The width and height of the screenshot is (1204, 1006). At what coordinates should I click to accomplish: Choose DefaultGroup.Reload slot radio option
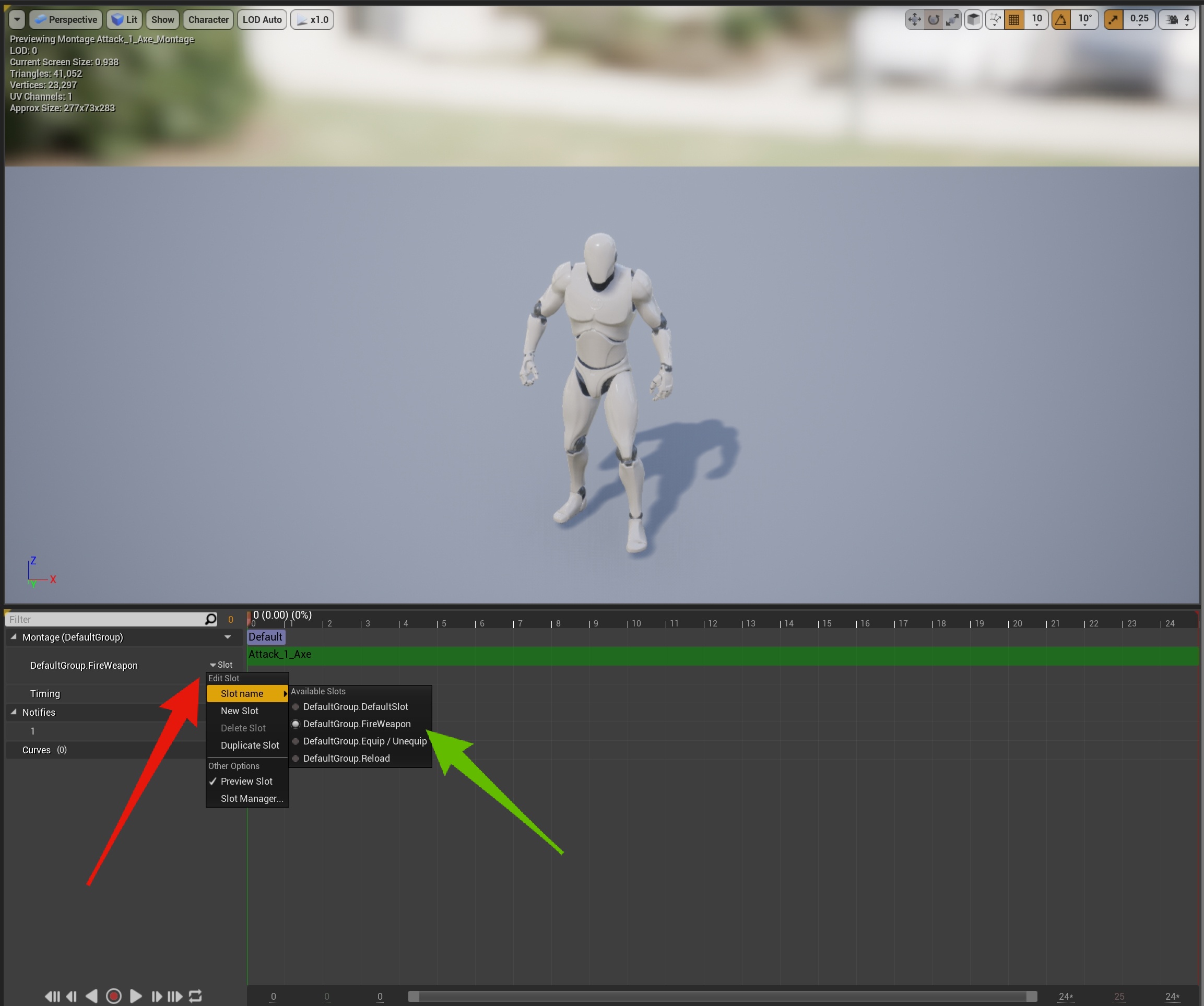click(346, 759)
